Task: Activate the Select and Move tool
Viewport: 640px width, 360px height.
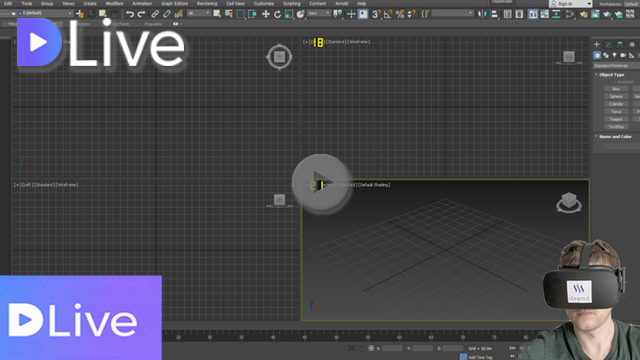Action: [x=266, y=14]
